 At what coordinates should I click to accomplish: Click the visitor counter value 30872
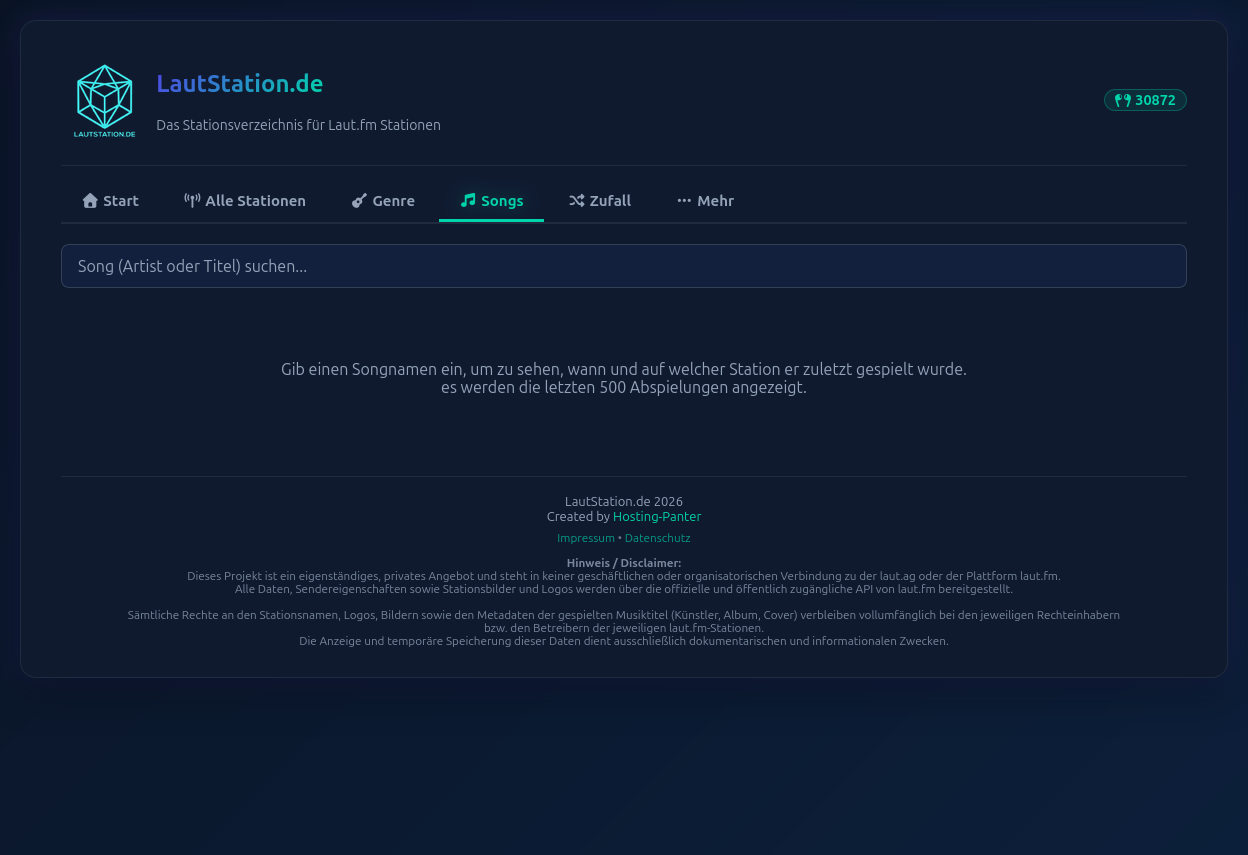pyautogui.click(x=1155, y=100)
